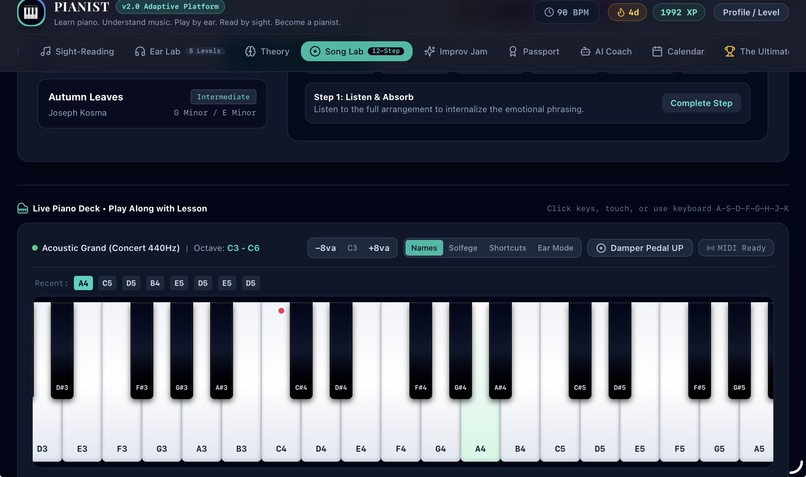The image size is (806, 477).
Task: Click the Intermediate difficulty badge
Action: pyautogui.click(x=224, y=97)
